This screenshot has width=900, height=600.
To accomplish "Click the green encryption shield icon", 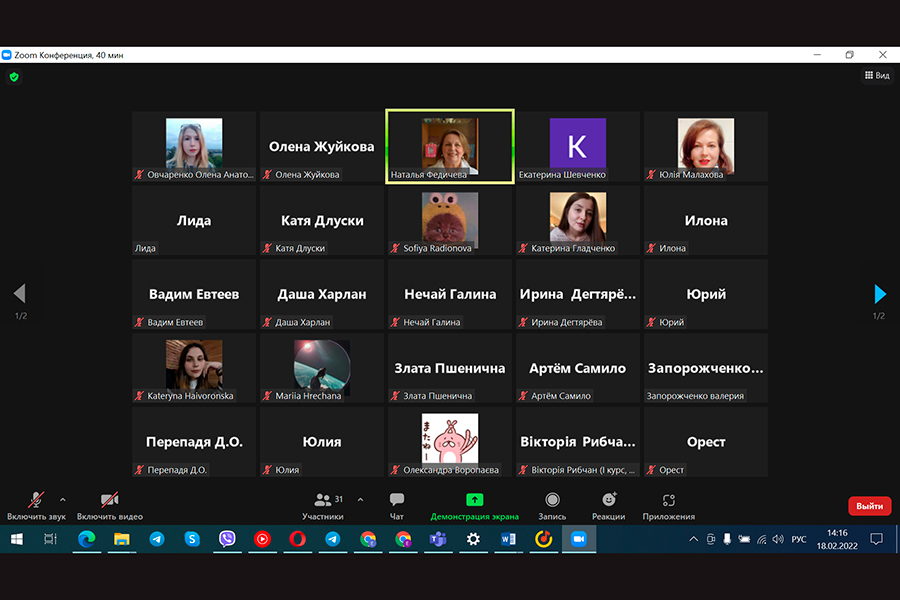I will pos(14,76).
